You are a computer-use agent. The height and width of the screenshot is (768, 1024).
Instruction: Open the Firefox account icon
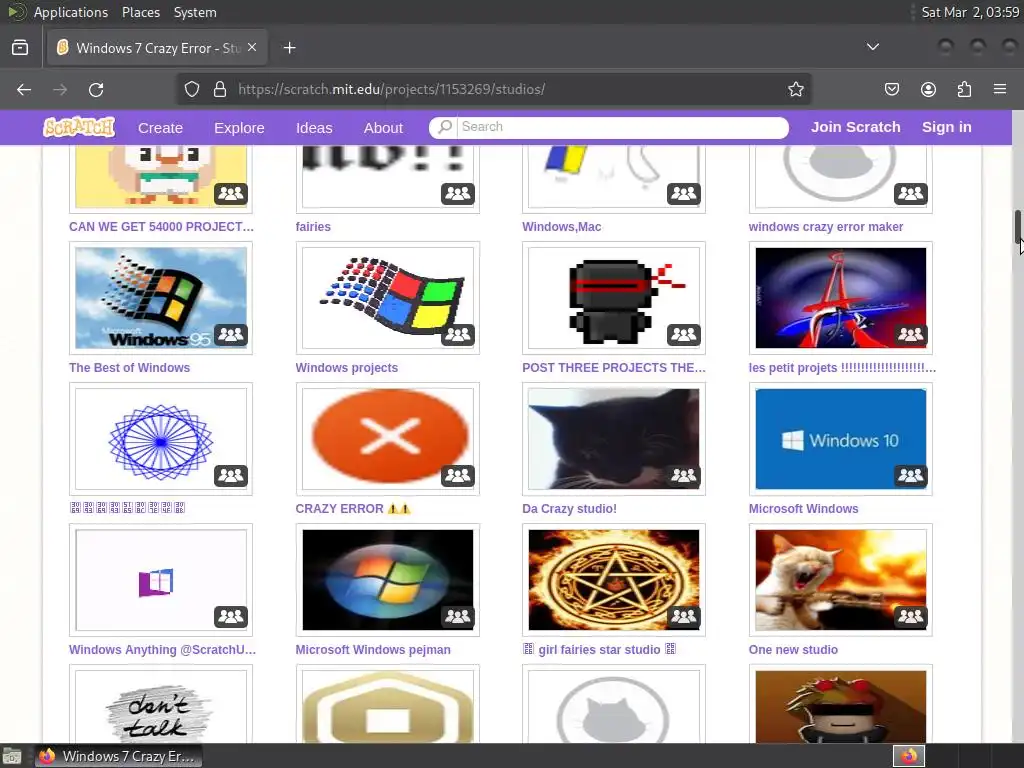[x=928, y=89]
